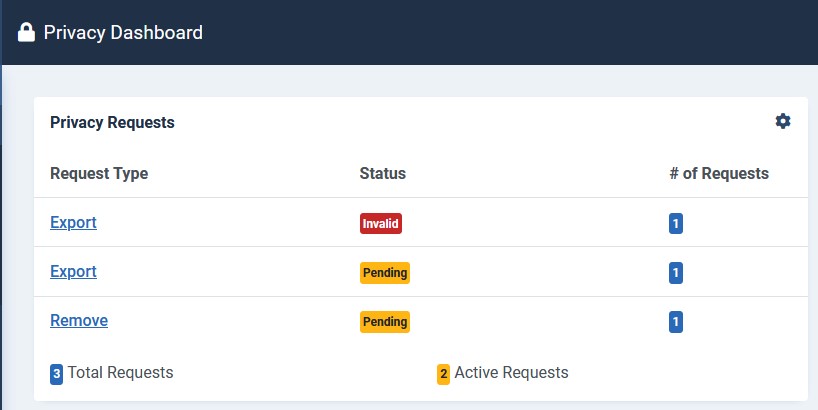Click the # of Requests column header

(x=719, y=173)
